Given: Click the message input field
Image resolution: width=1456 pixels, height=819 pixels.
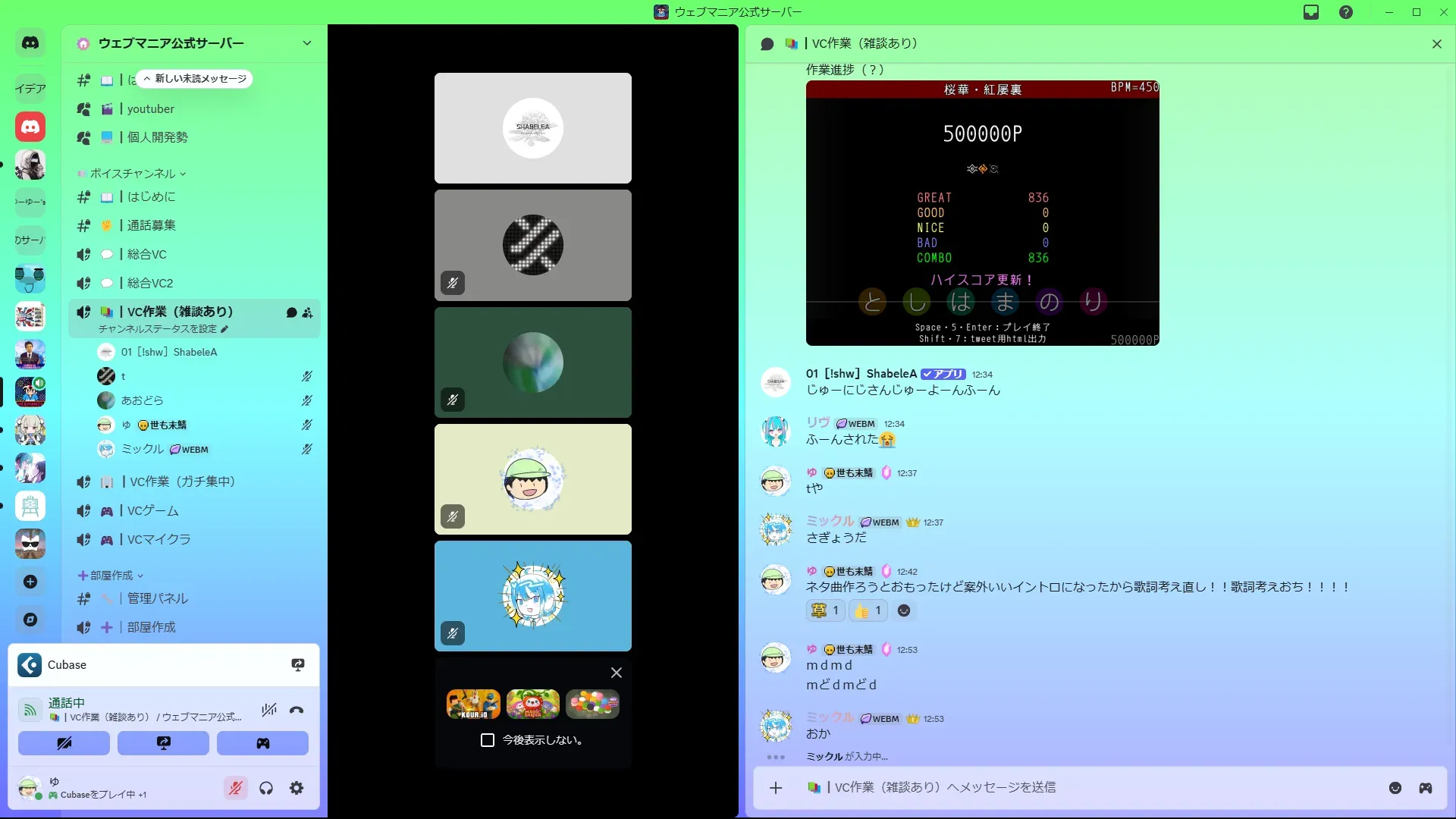Looking at the screenshot, I should [1062, 788].
